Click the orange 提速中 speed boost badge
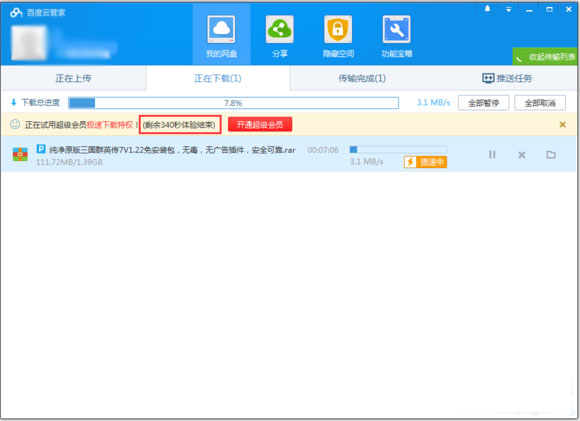Image resolution: width=580 pixels, height=421 pixels. pyautogui.click(x=425, y=162)
